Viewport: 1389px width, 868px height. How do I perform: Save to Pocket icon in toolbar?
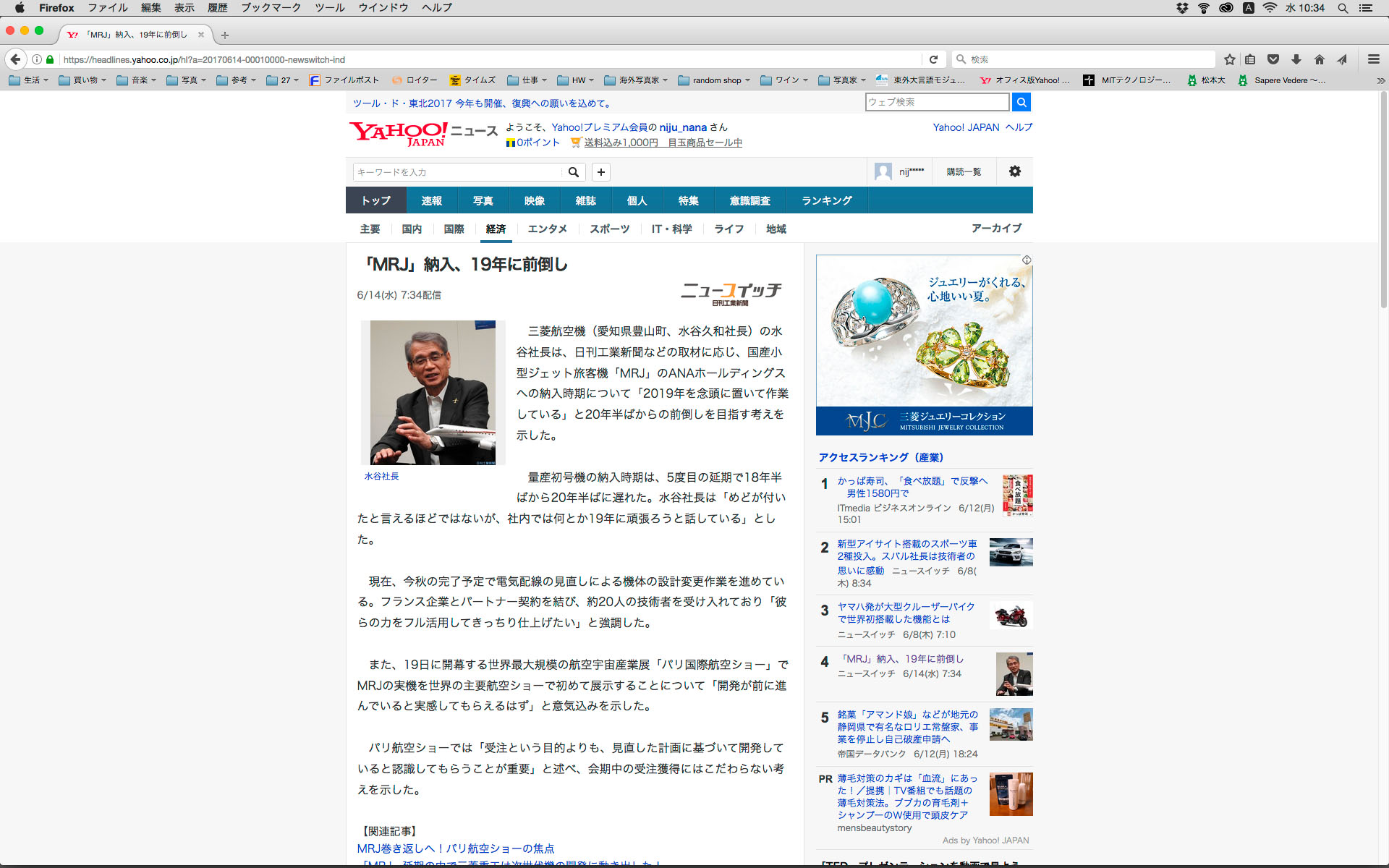tap(1273, 59)
